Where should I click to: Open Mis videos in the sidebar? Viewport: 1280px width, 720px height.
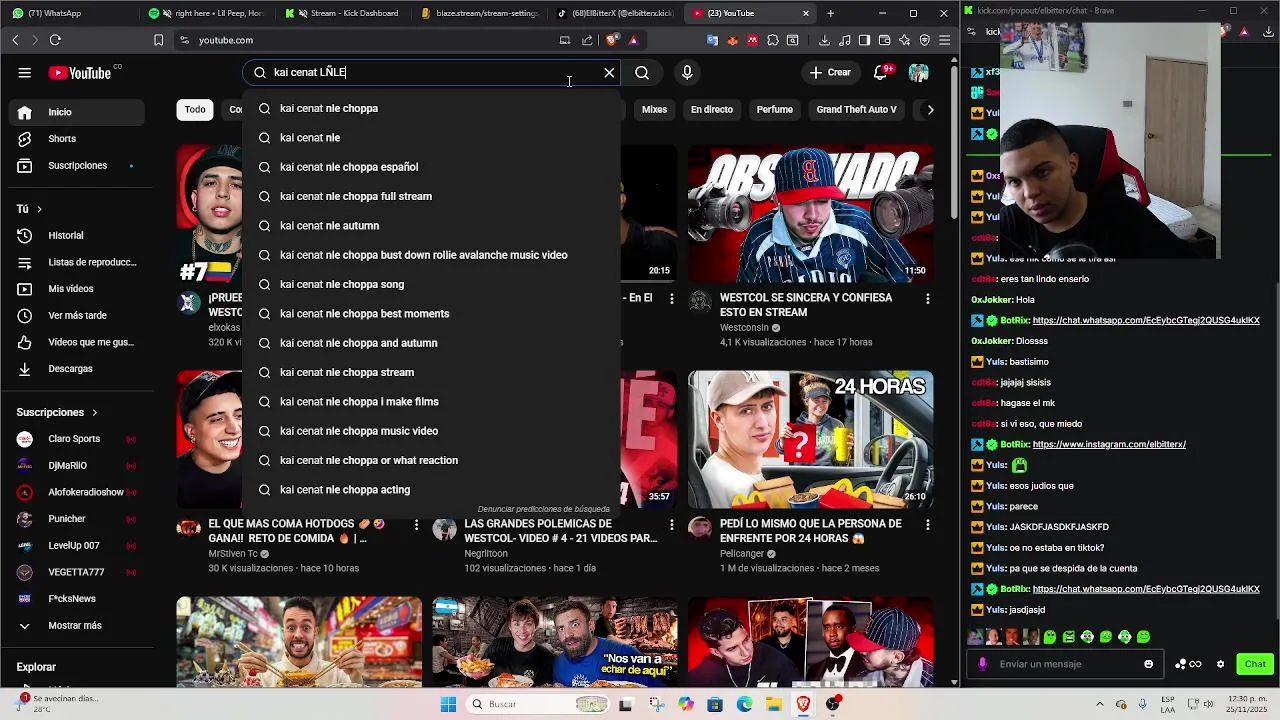coord(76,289)
